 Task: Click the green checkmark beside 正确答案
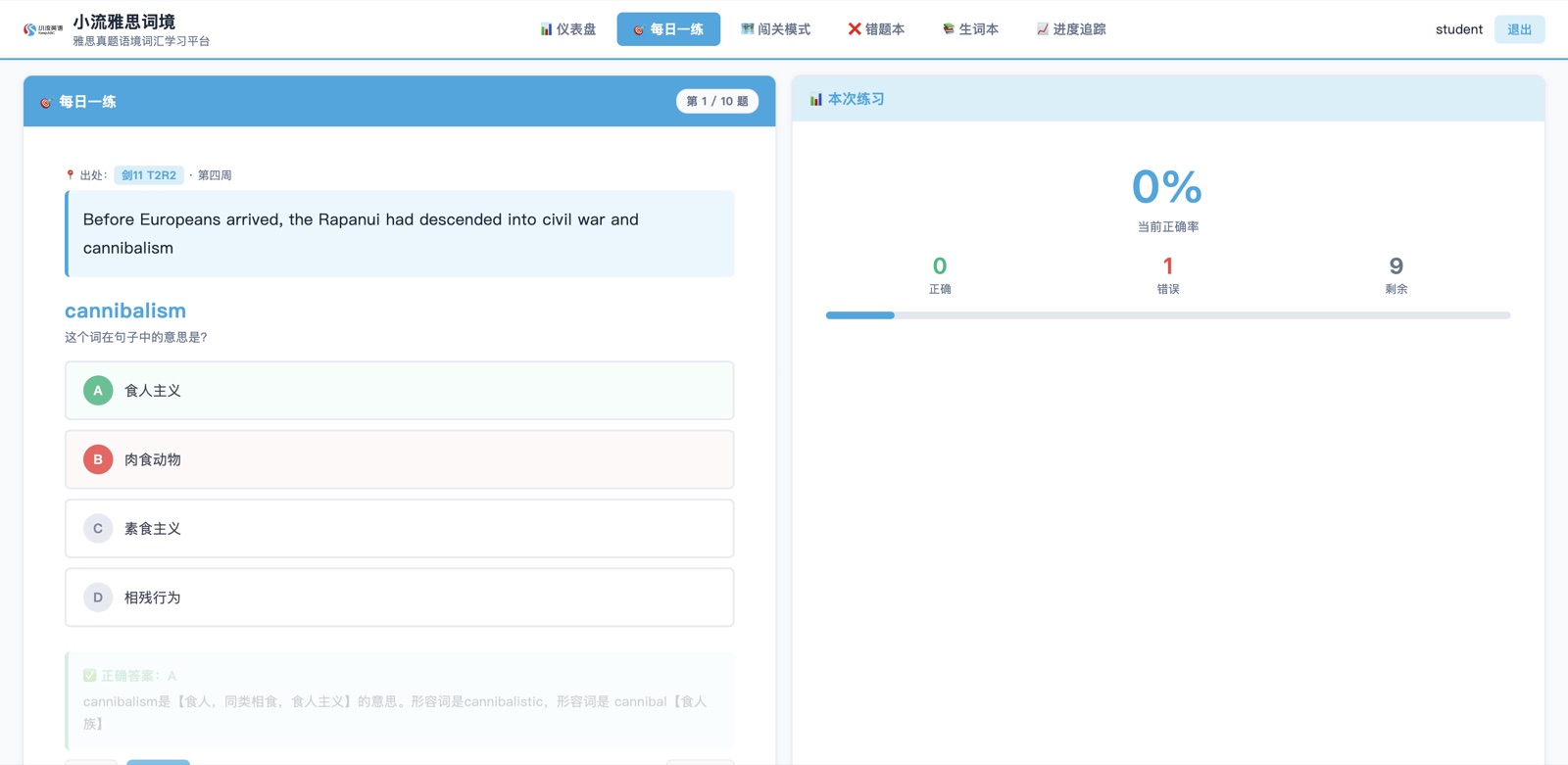(x=90, y=676)
